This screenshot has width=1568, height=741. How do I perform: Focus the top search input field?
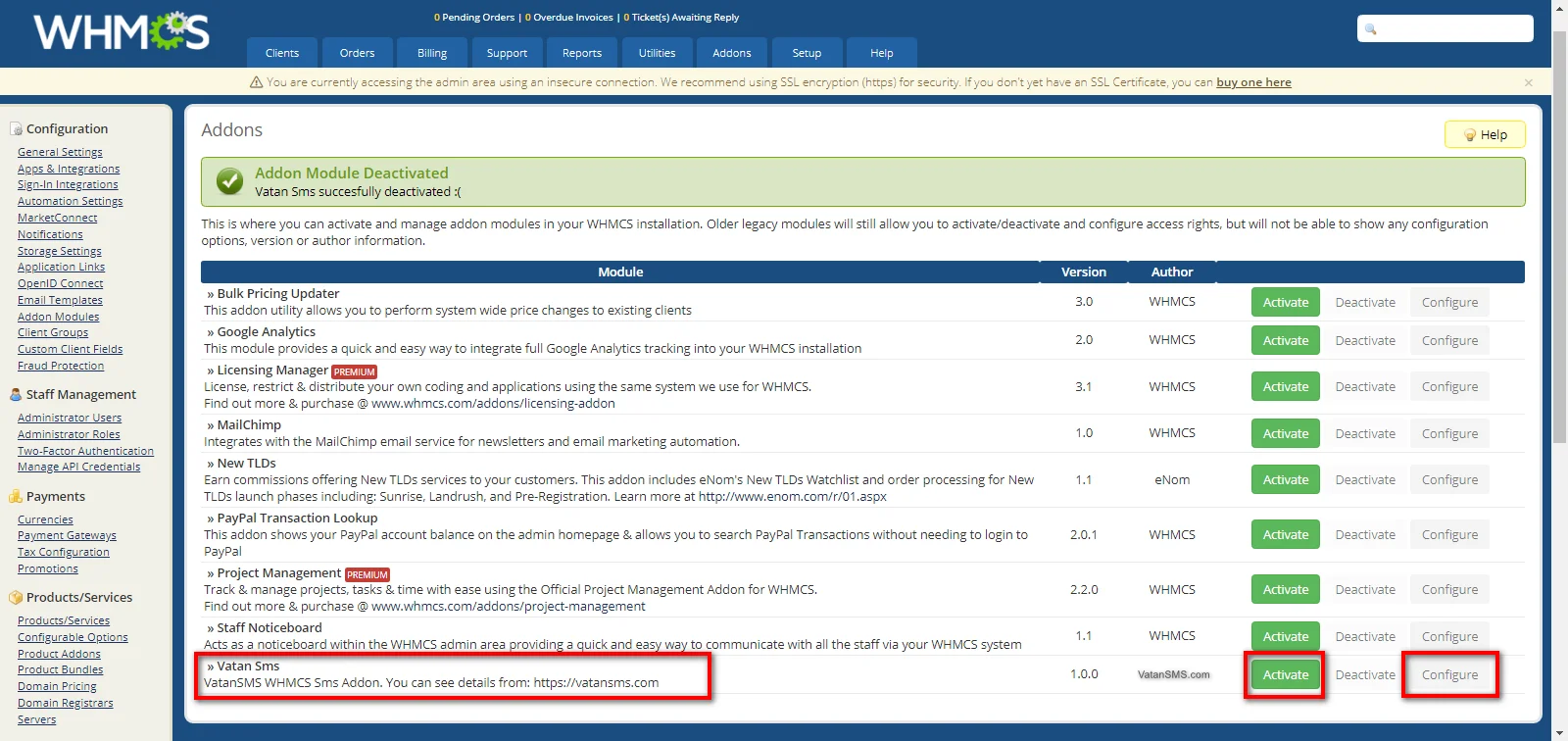click(x=1445, y=28)
